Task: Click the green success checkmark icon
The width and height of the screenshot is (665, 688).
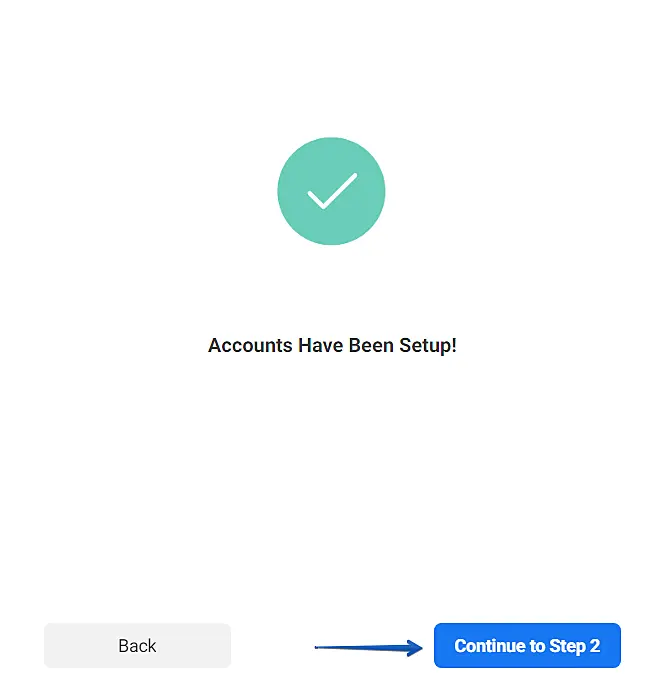Action: pyautogui.click(x=331, y=191)
